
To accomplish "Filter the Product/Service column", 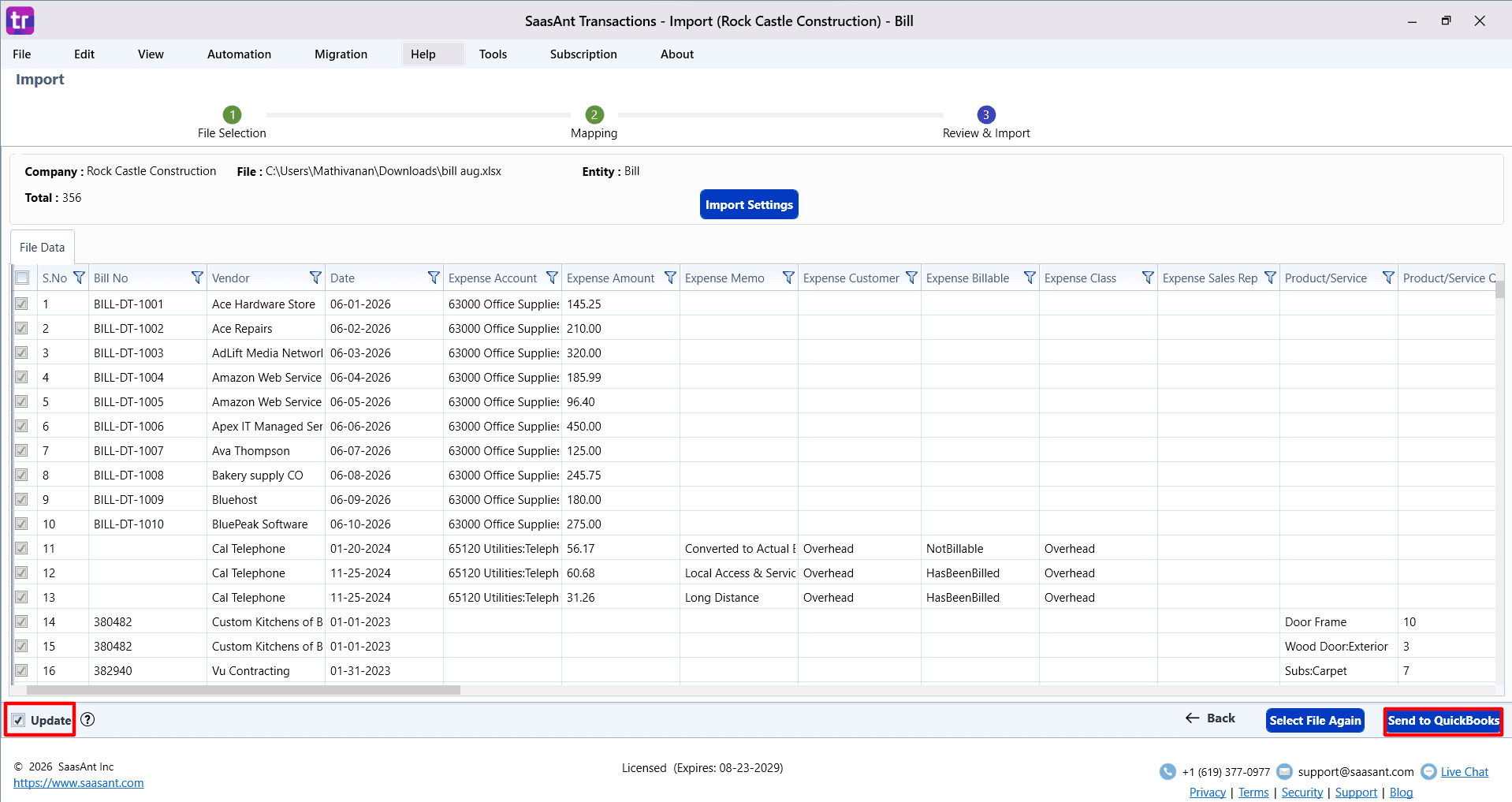I will point(1388,278).
